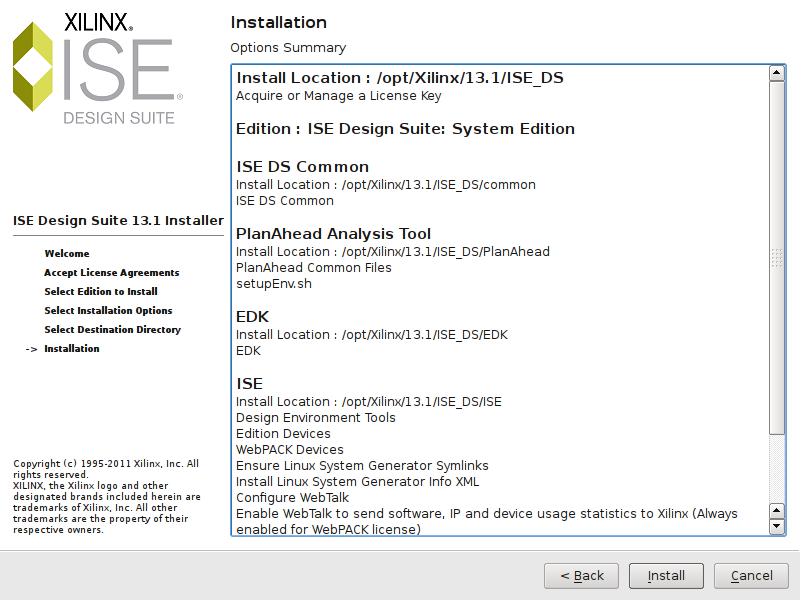Click 'WebPACK Devices' entry

(290, 449)
